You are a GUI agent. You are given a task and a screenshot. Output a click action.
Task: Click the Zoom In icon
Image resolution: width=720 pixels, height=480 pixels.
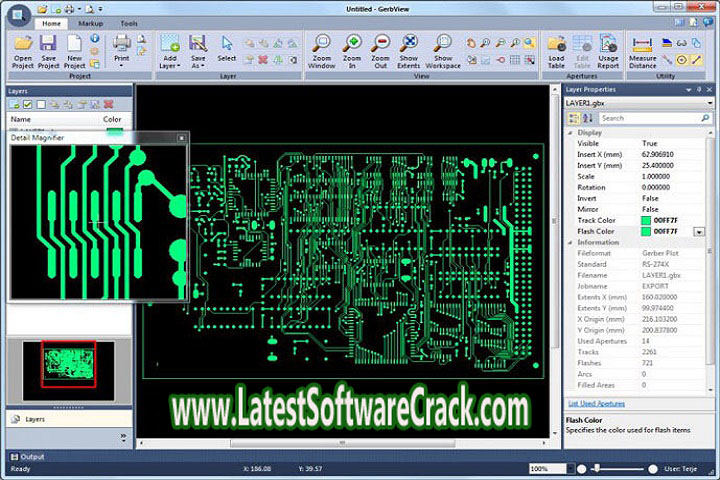[x=352, y=44]
